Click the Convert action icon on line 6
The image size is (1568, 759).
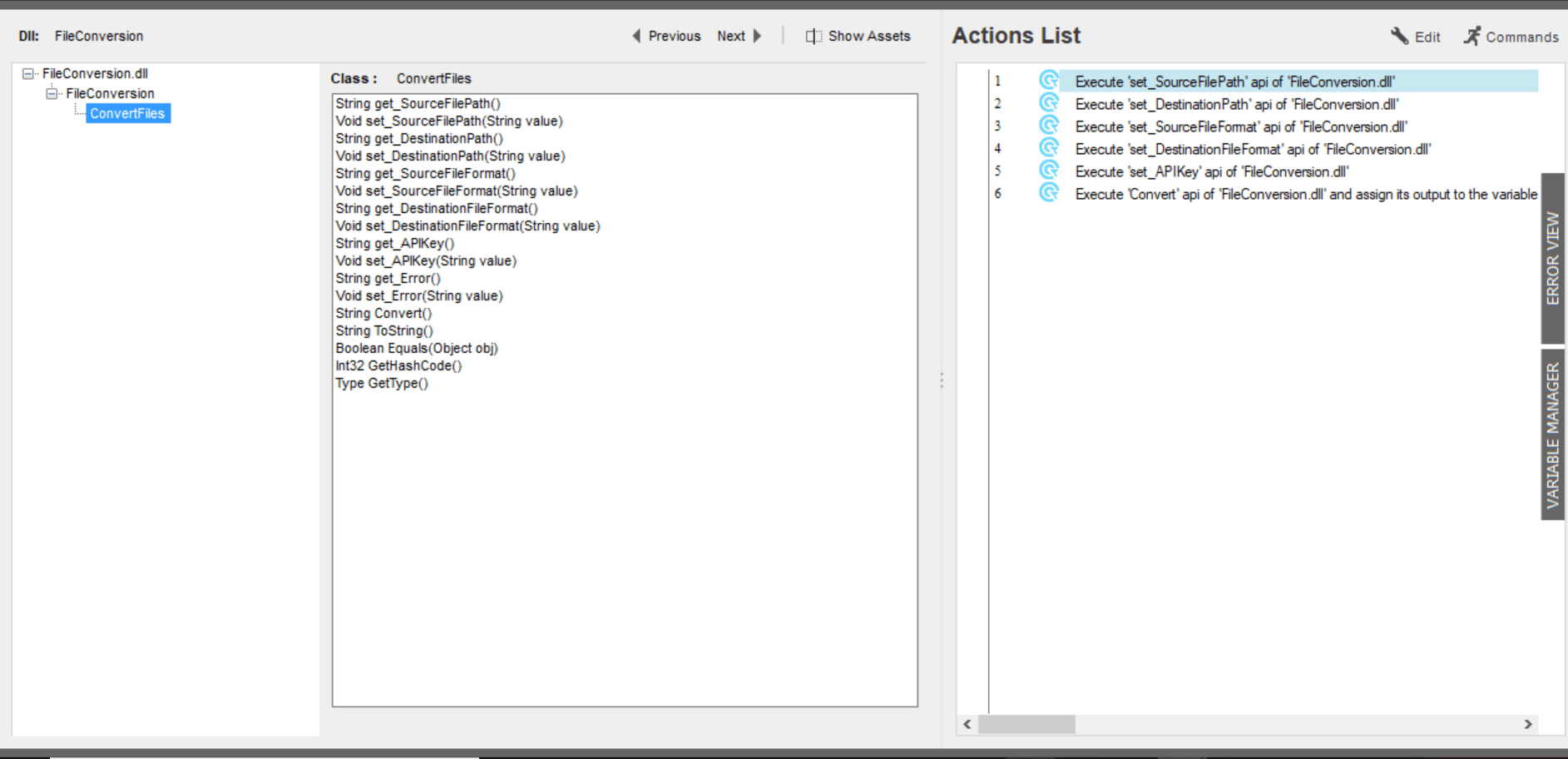pos(1049,193)
